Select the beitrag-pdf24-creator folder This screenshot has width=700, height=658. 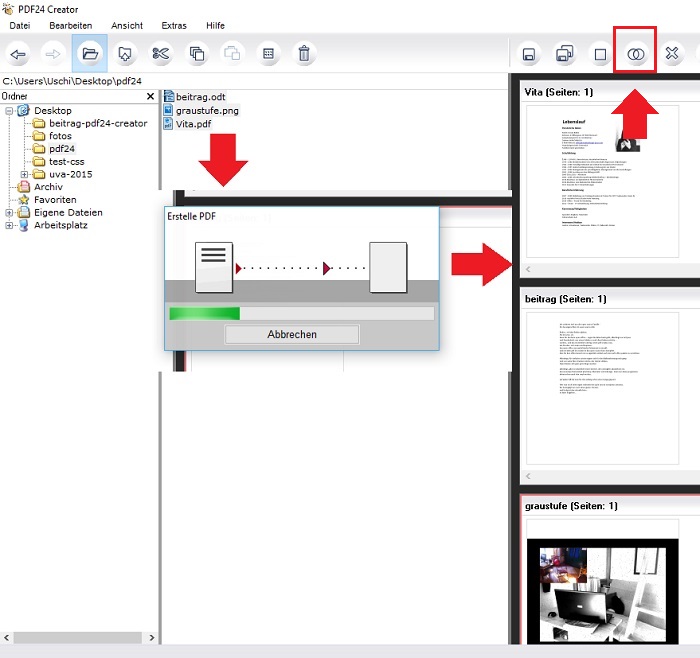coord(98,123)
